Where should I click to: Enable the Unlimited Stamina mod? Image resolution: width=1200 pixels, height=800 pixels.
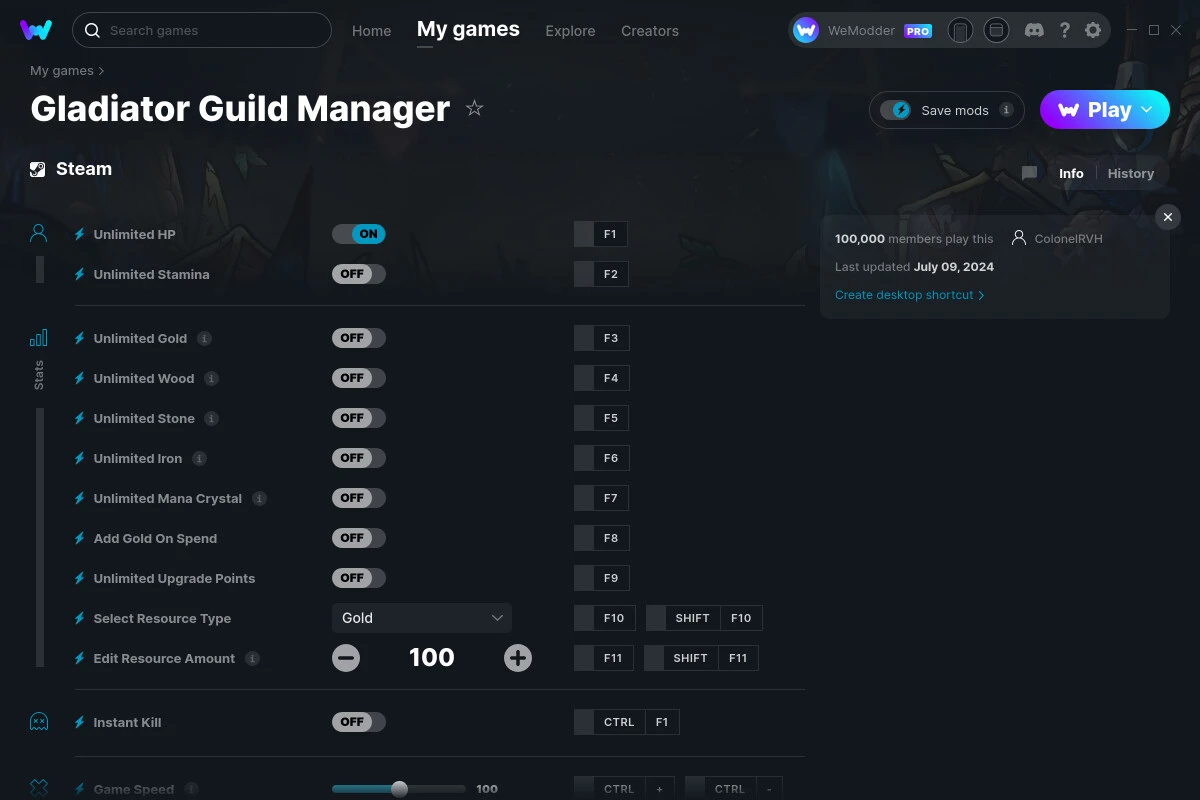pyautogui.click(x=359, y=273)
